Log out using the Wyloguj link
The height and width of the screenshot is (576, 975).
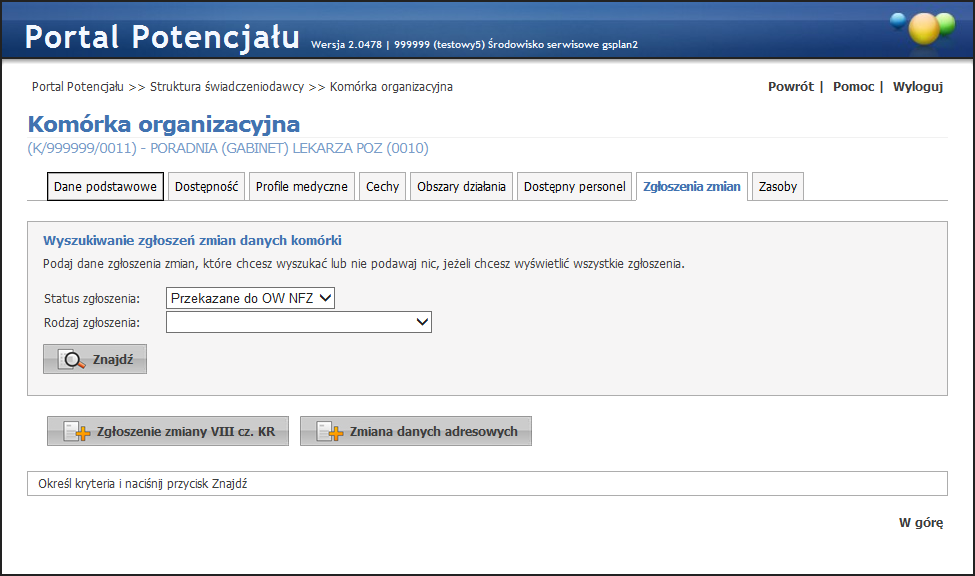coord(917,87)
